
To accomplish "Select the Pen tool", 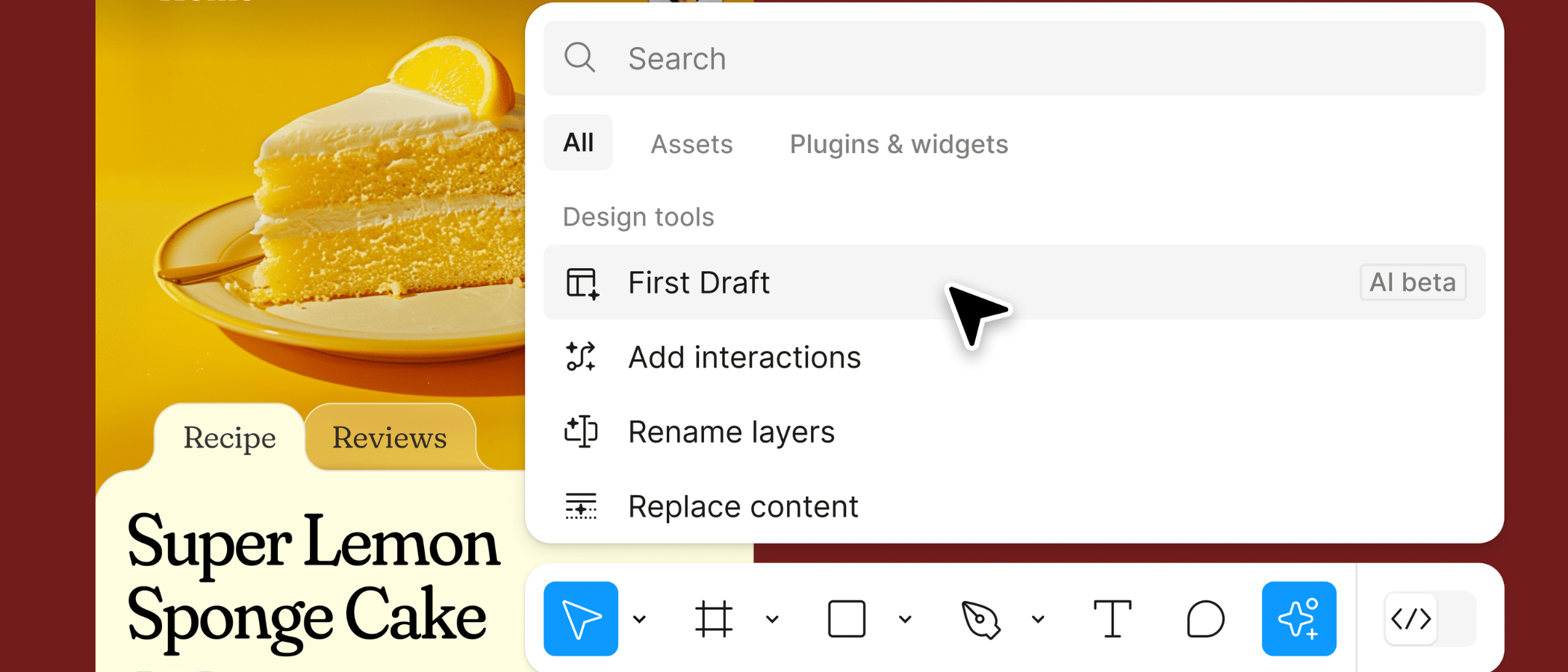I will pos(980,619).
